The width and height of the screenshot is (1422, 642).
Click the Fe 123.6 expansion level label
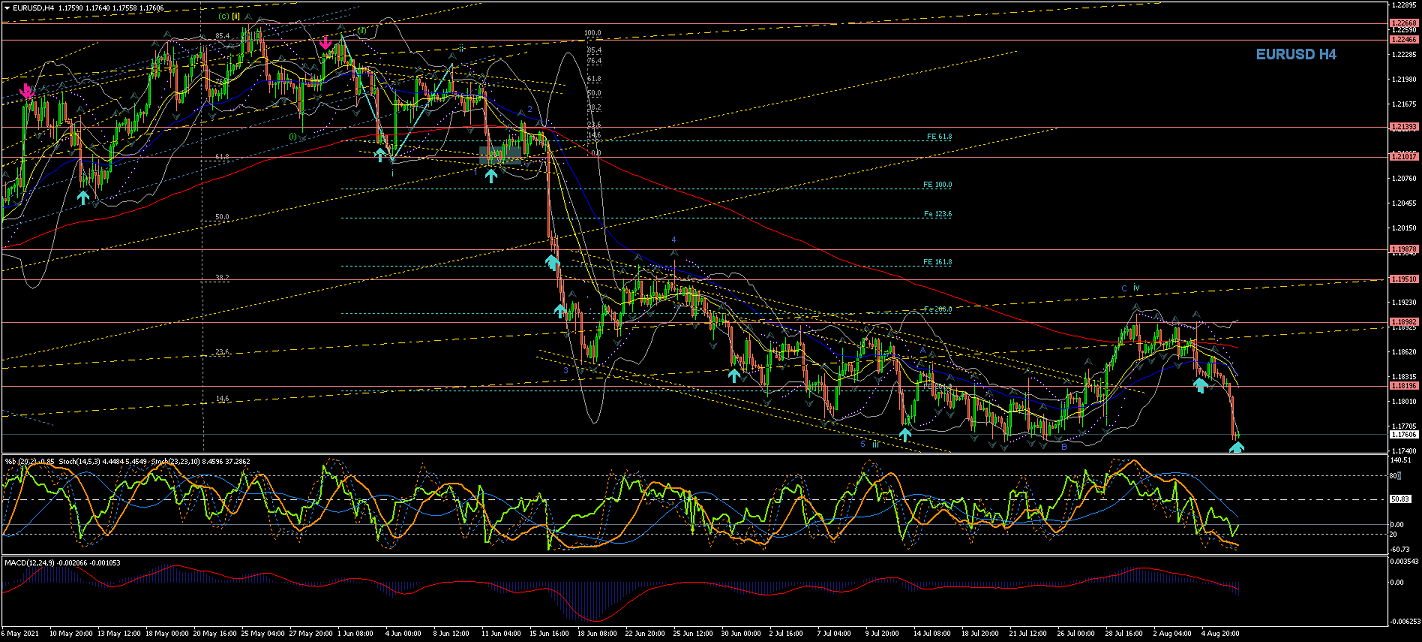[x=938, y=214]
